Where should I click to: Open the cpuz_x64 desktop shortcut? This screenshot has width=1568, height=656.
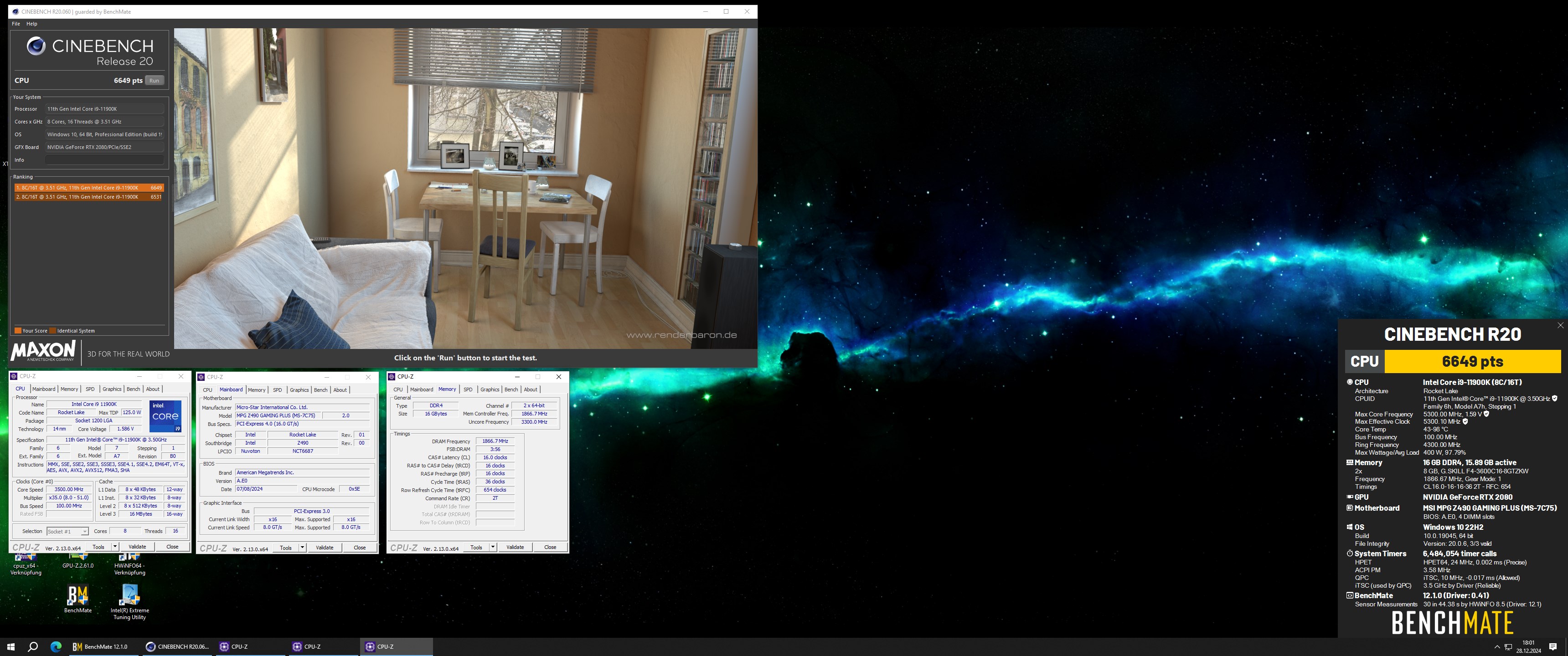point(26,564)
